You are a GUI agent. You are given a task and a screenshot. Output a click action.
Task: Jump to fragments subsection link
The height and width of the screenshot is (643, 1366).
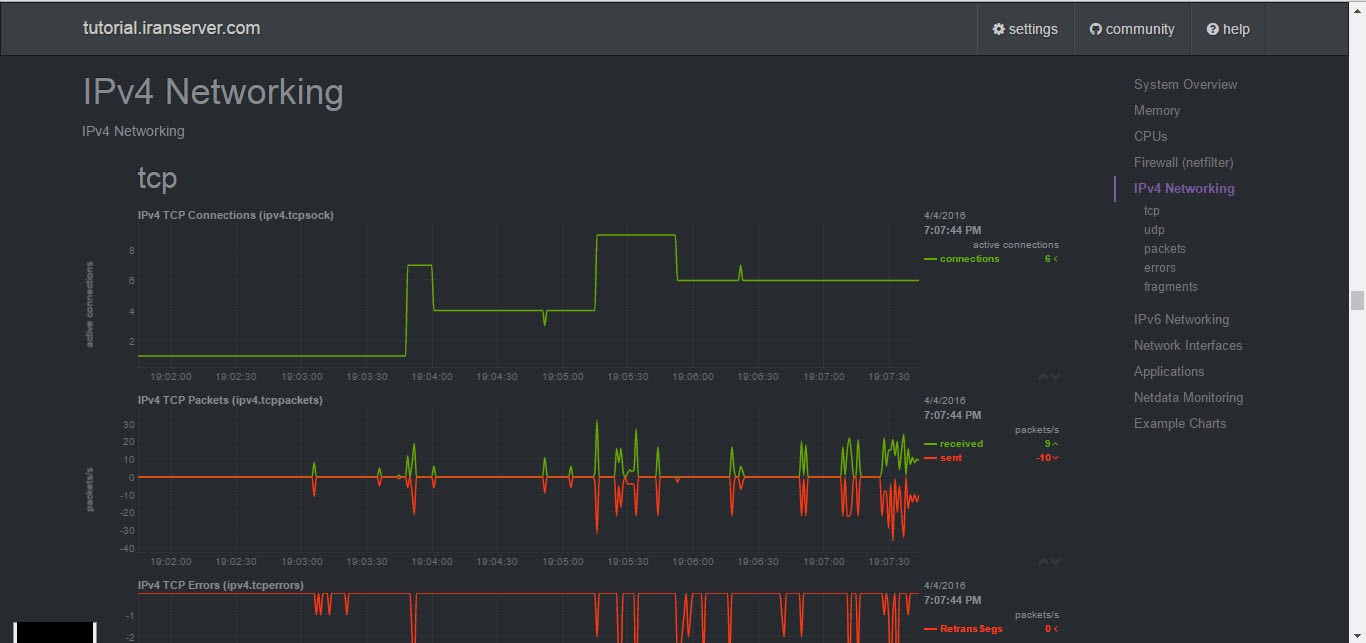tap(1170, 287)
